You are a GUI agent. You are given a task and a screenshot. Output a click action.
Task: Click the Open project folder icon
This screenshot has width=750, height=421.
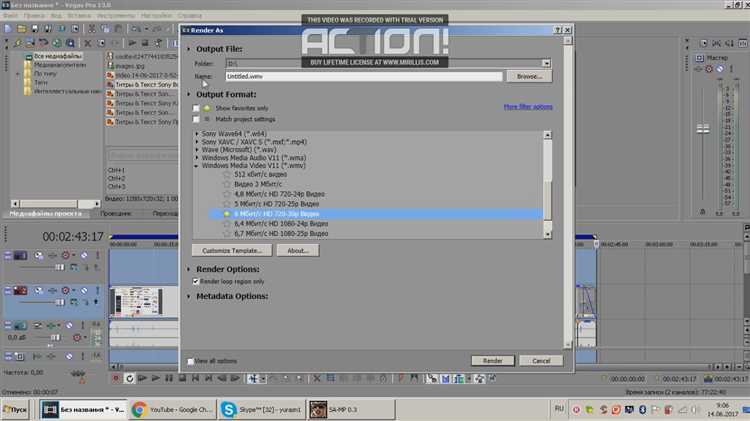pos(22,29)
